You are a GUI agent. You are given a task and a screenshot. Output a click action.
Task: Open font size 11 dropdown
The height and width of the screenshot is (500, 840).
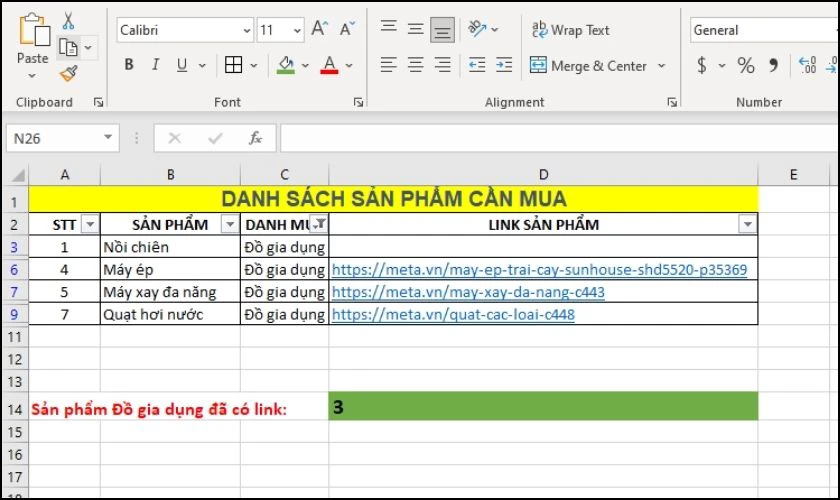tap(297, 31)
